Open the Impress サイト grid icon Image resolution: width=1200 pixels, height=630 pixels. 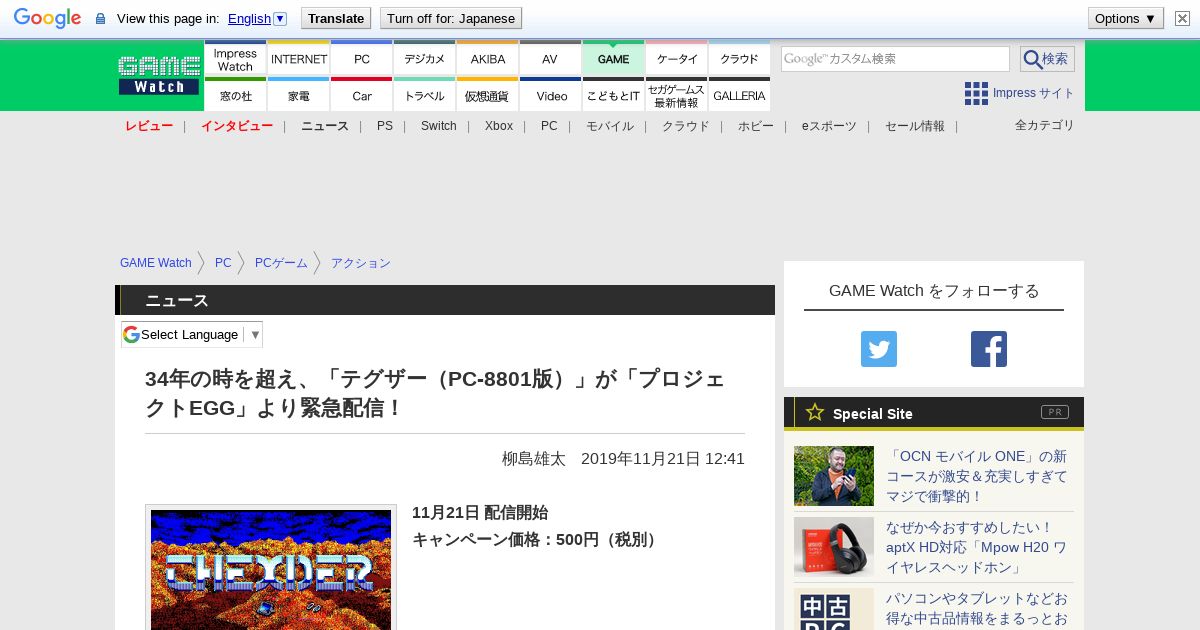click(976, 93)
